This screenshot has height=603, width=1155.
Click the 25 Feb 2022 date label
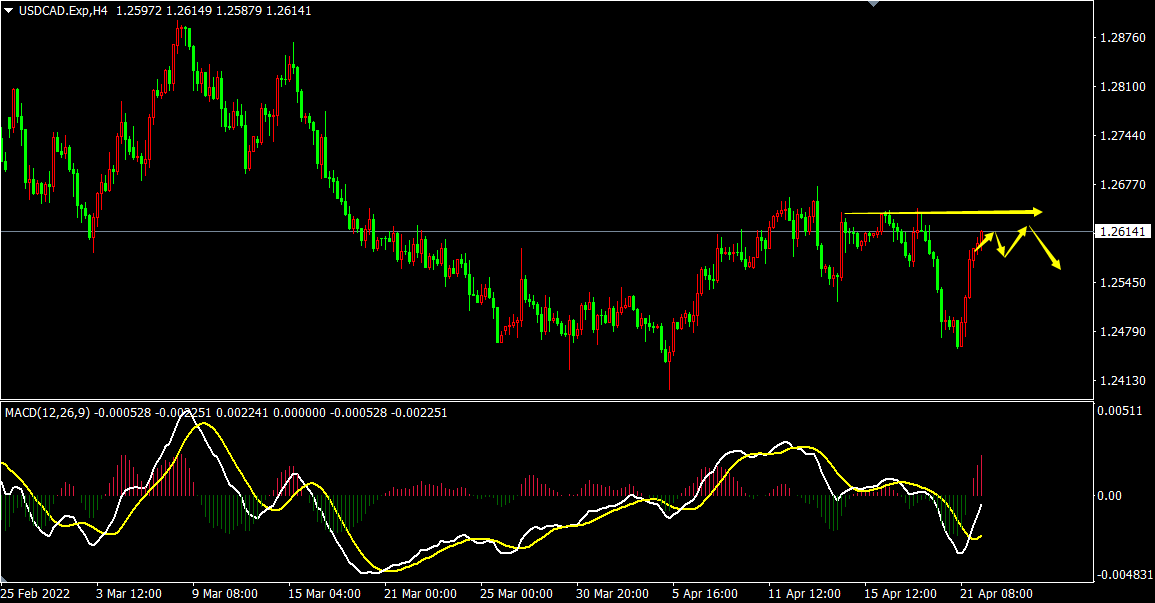coord(35,593)
